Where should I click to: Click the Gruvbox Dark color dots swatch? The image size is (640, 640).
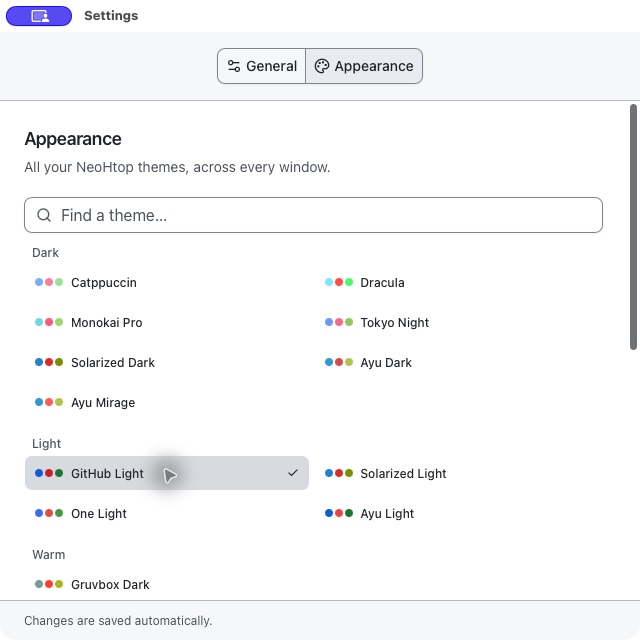(x=49, y=584)
